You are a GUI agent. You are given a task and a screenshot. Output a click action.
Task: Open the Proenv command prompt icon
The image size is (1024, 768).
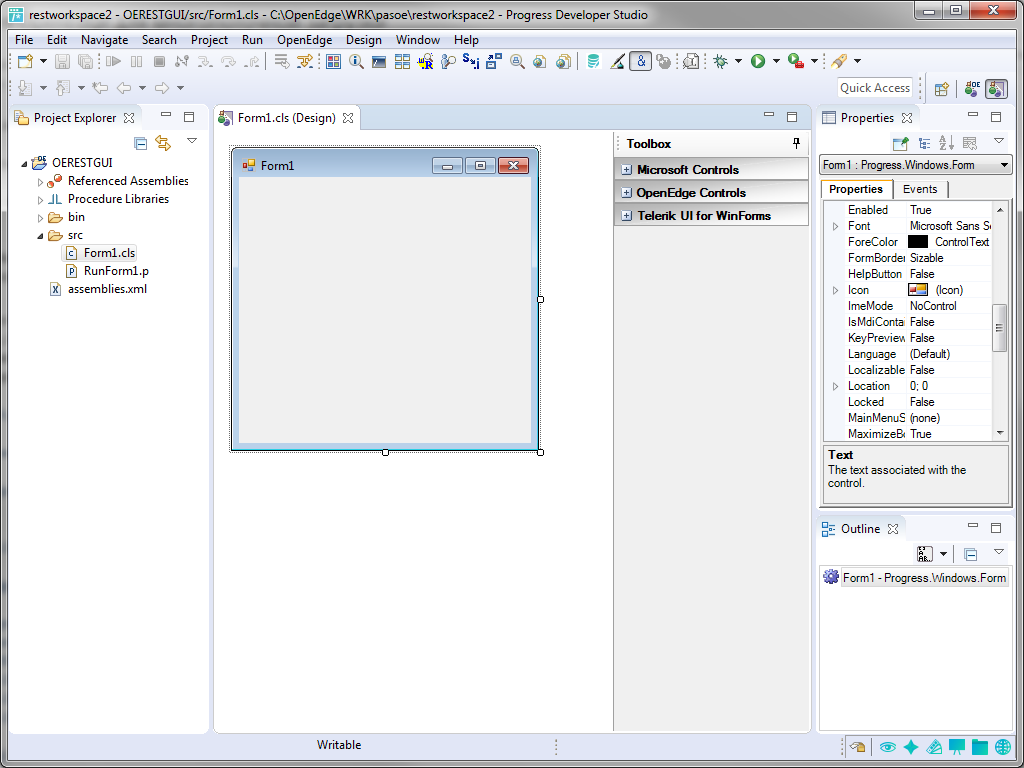[x=379, y=61]
